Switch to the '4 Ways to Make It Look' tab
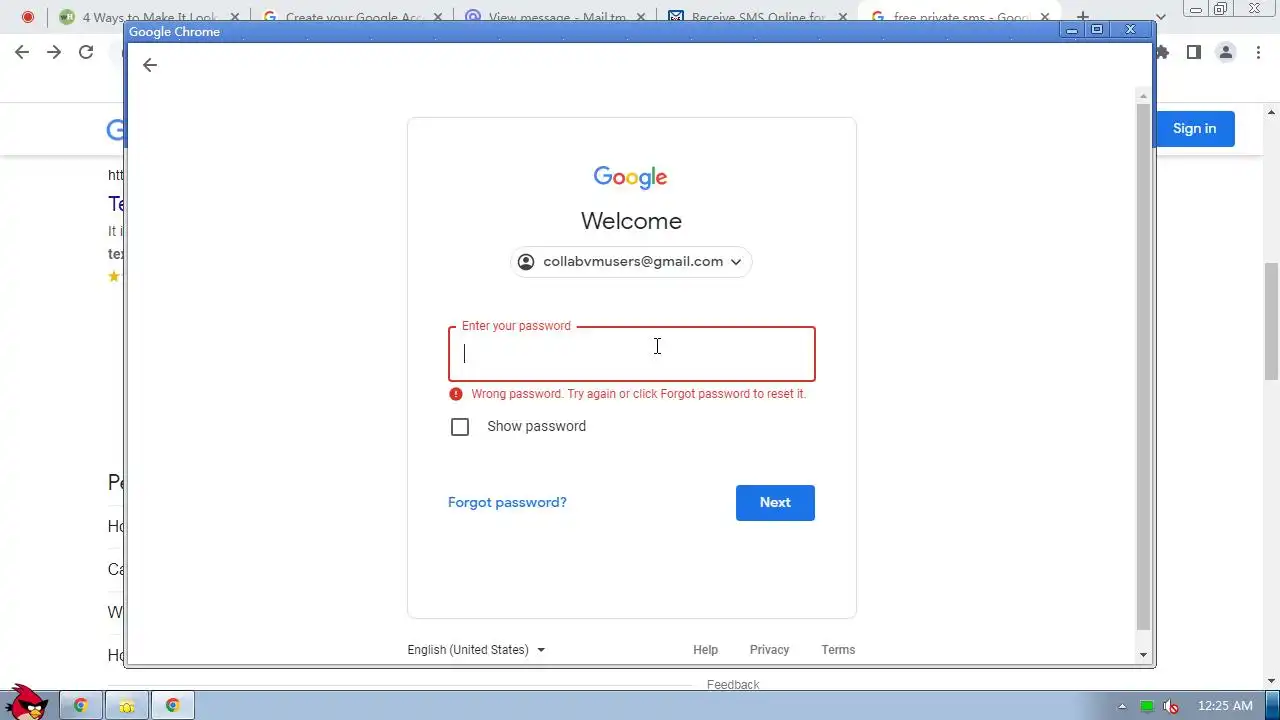 pyautogui.click(x=150, y=17)
